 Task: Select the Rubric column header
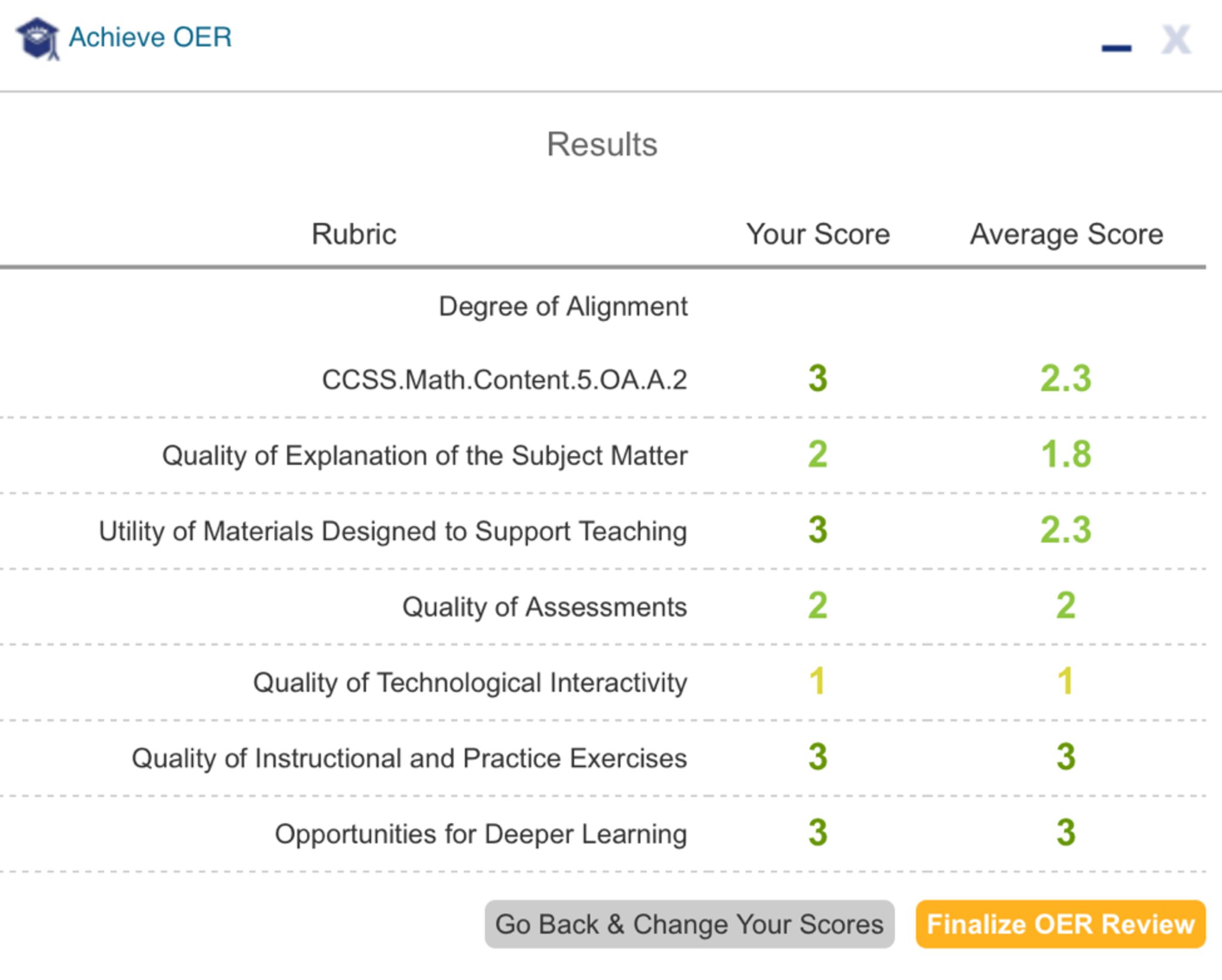(x=354, y=234)
